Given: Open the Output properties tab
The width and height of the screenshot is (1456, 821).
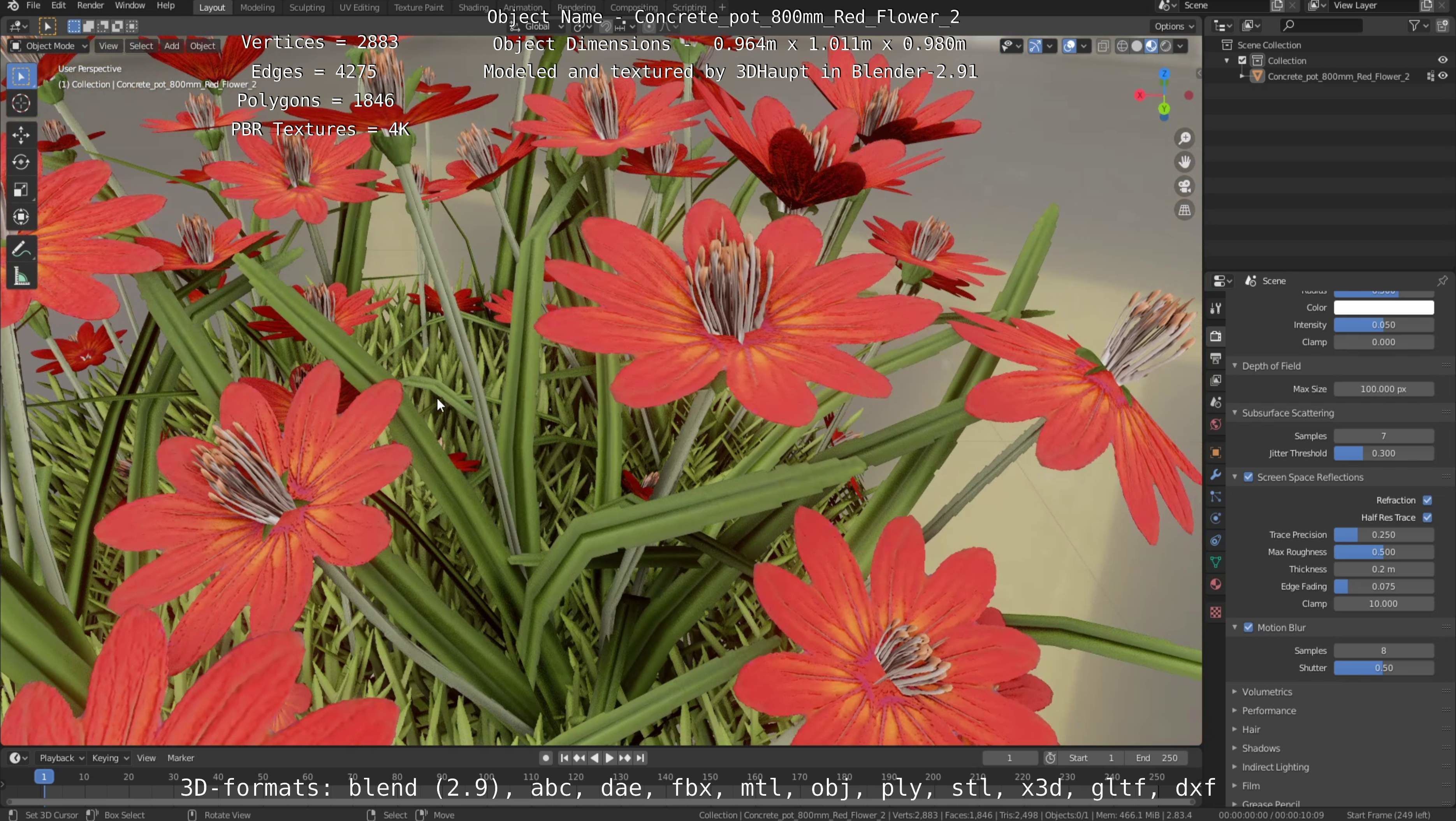Looking at the screenshot, I should 1216,358.
